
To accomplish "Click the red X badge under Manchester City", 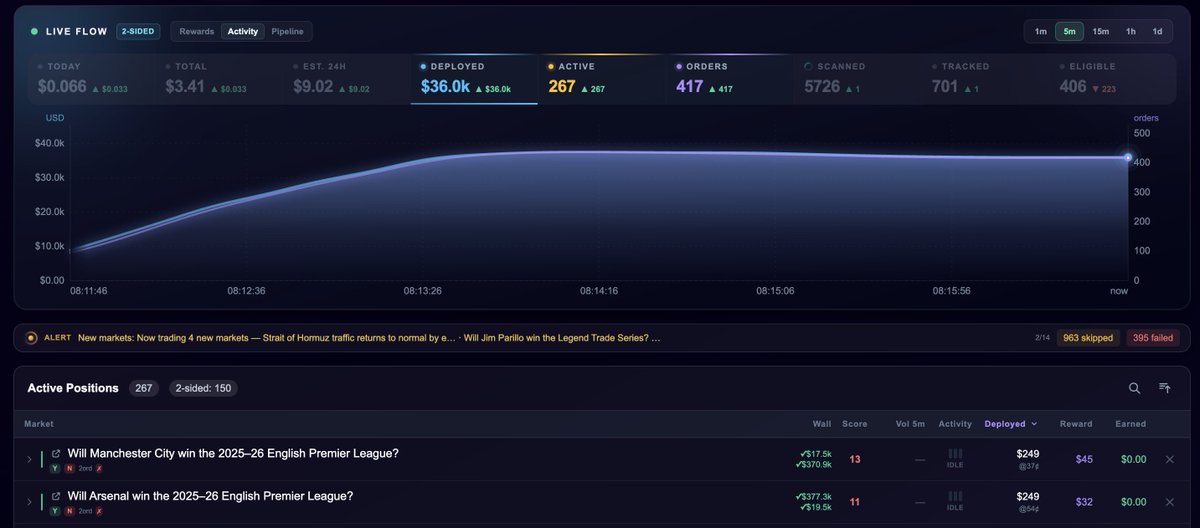I will pos(99,468).
